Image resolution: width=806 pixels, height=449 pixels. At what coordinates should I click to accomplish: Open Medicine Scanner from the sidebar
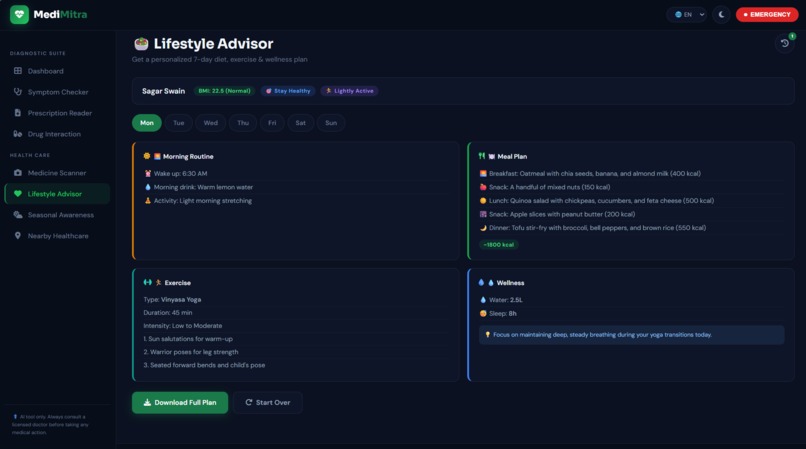tap(57, 173)
